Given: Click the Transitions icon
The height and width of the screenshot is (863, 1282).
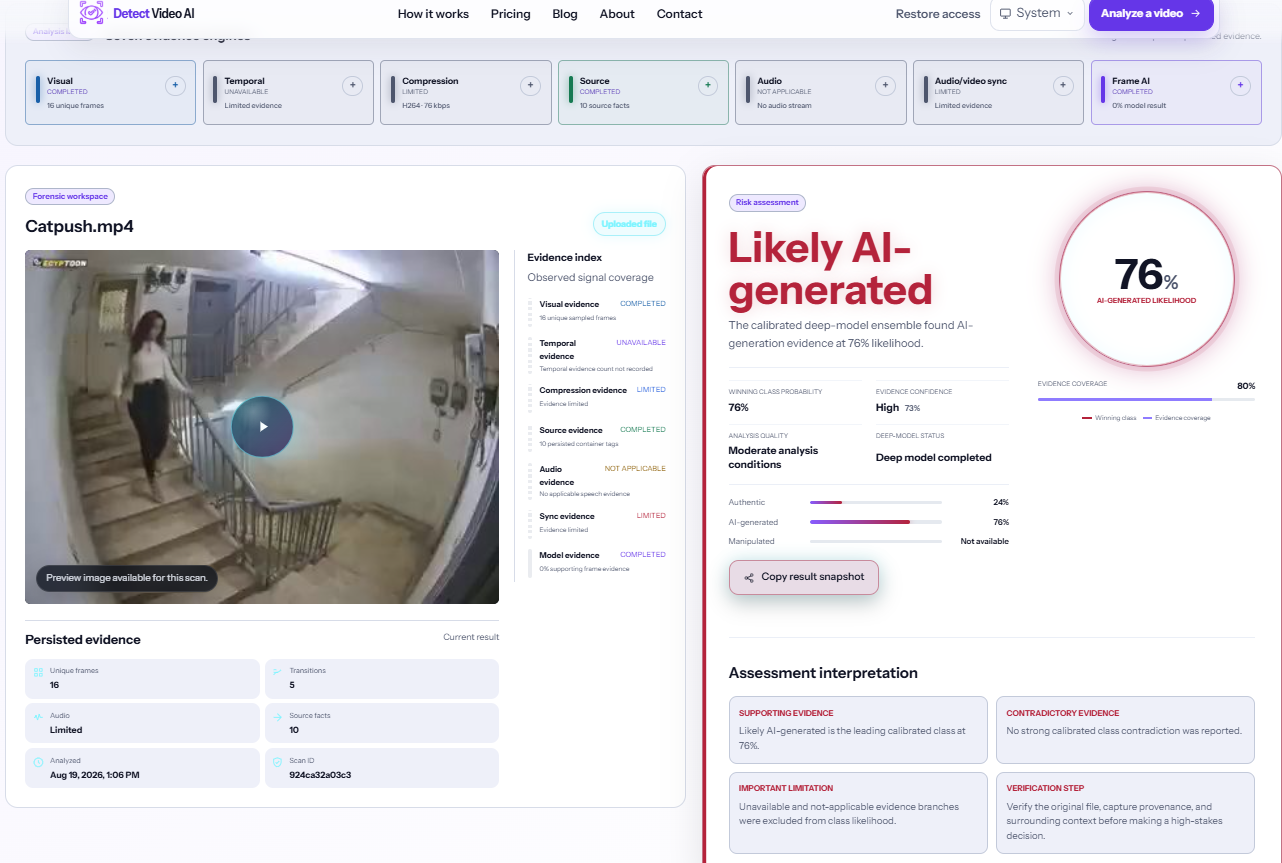Looking at the screenshot, I should tap(277, 671).
